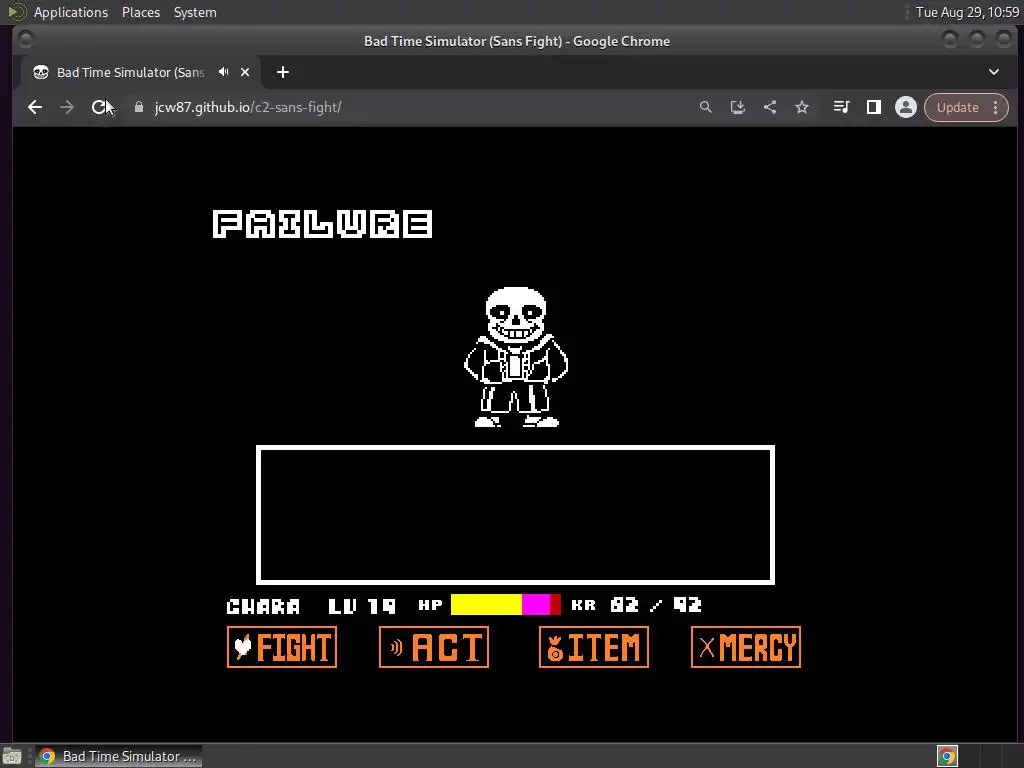The image size is (1024, 768).
Task: Click the address bar URL
Action: tap(248, 107)
